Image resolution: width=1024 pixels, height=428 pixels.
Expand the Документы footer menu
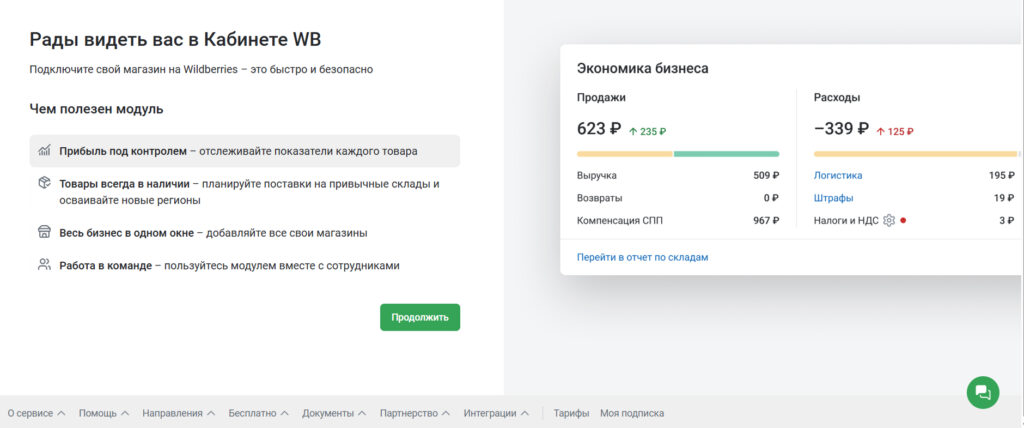(334, 414)
